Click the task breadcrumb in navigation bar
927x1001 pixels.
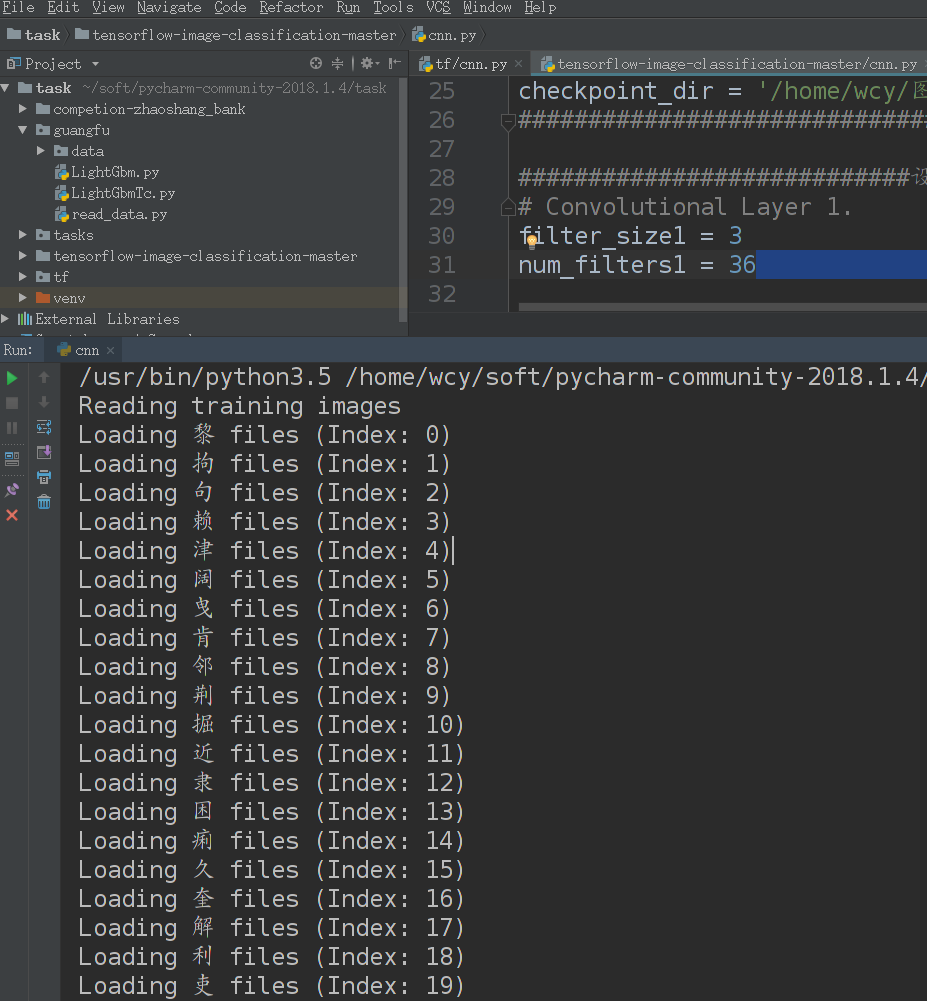[x=34, y=35]
